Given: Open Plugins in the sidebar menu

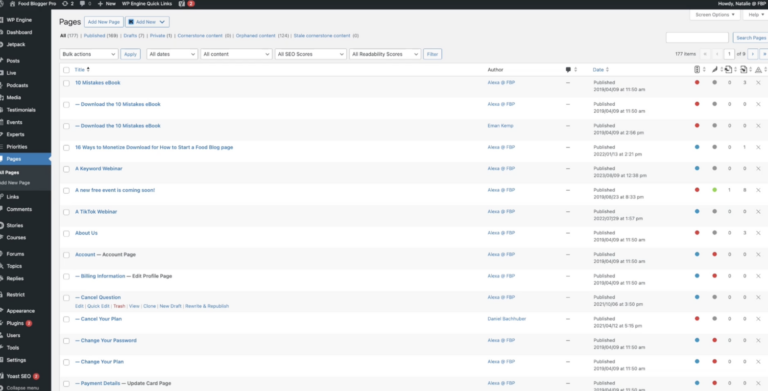Looking at the screenshot, I should (x=15, y=323).
